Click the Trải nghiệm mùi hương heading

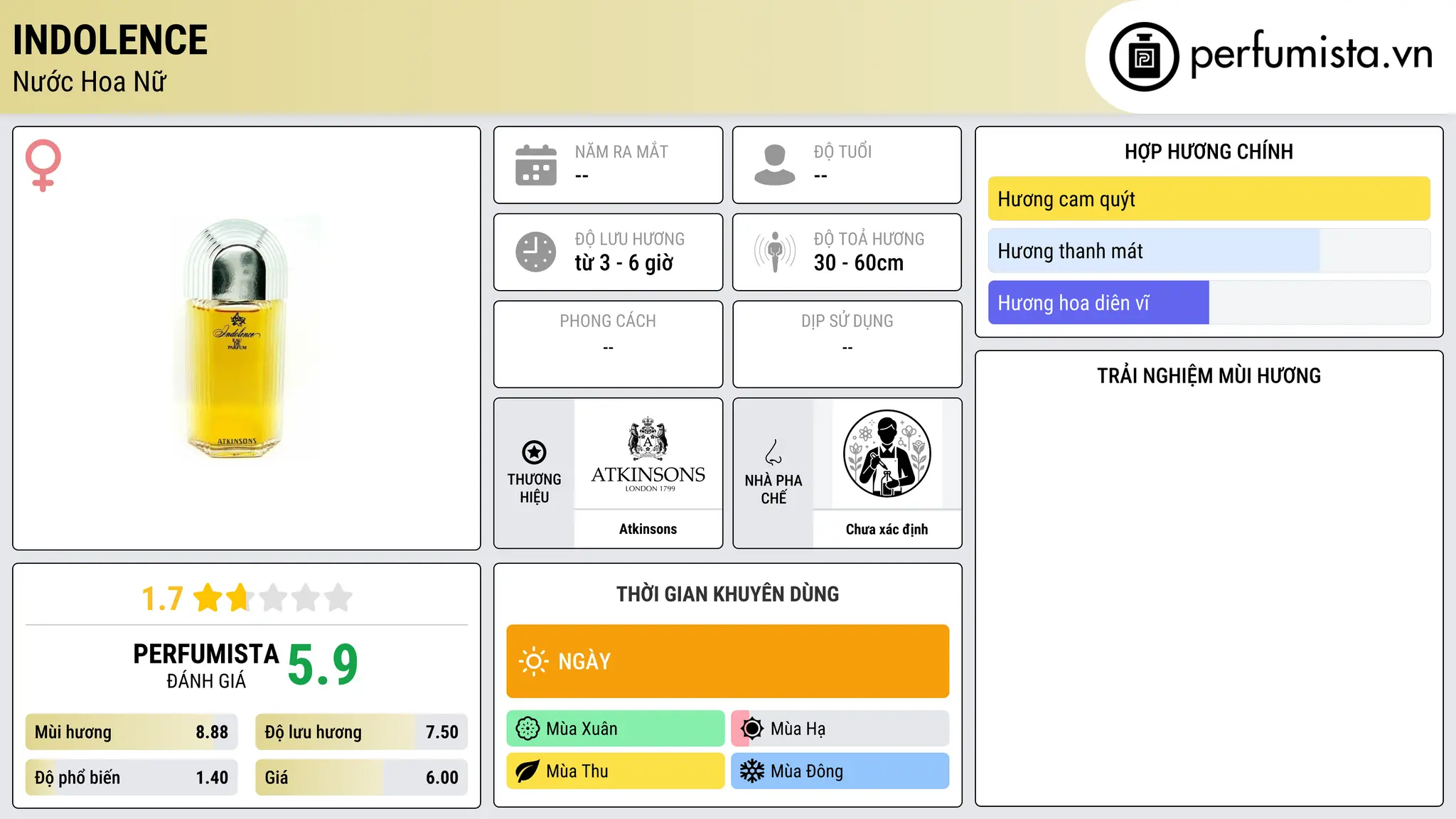tap(1209, 375)
